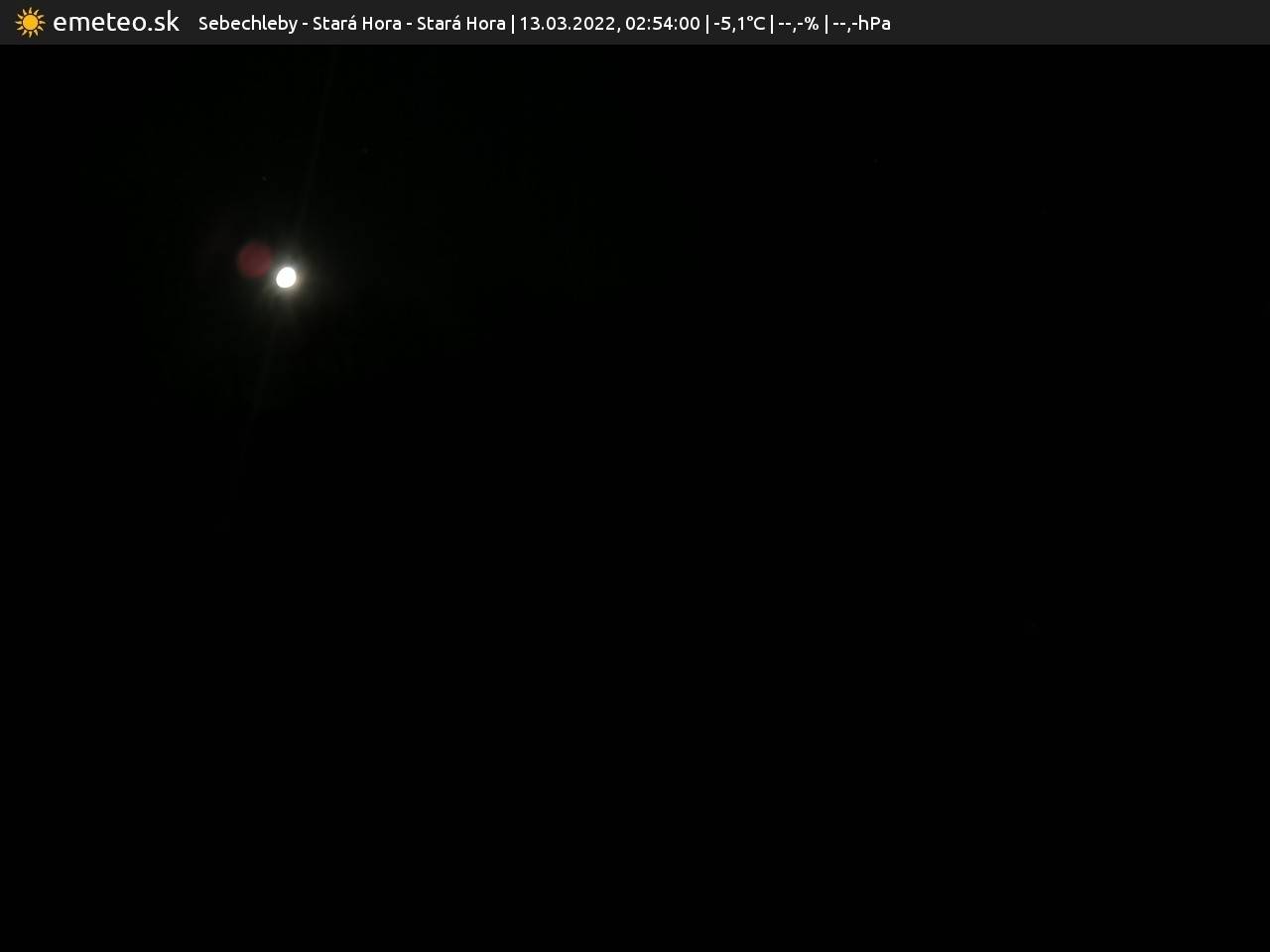
Task: Click the date 13.03.2022 in header
Action: pyautogui.click(x=567, y=24)
